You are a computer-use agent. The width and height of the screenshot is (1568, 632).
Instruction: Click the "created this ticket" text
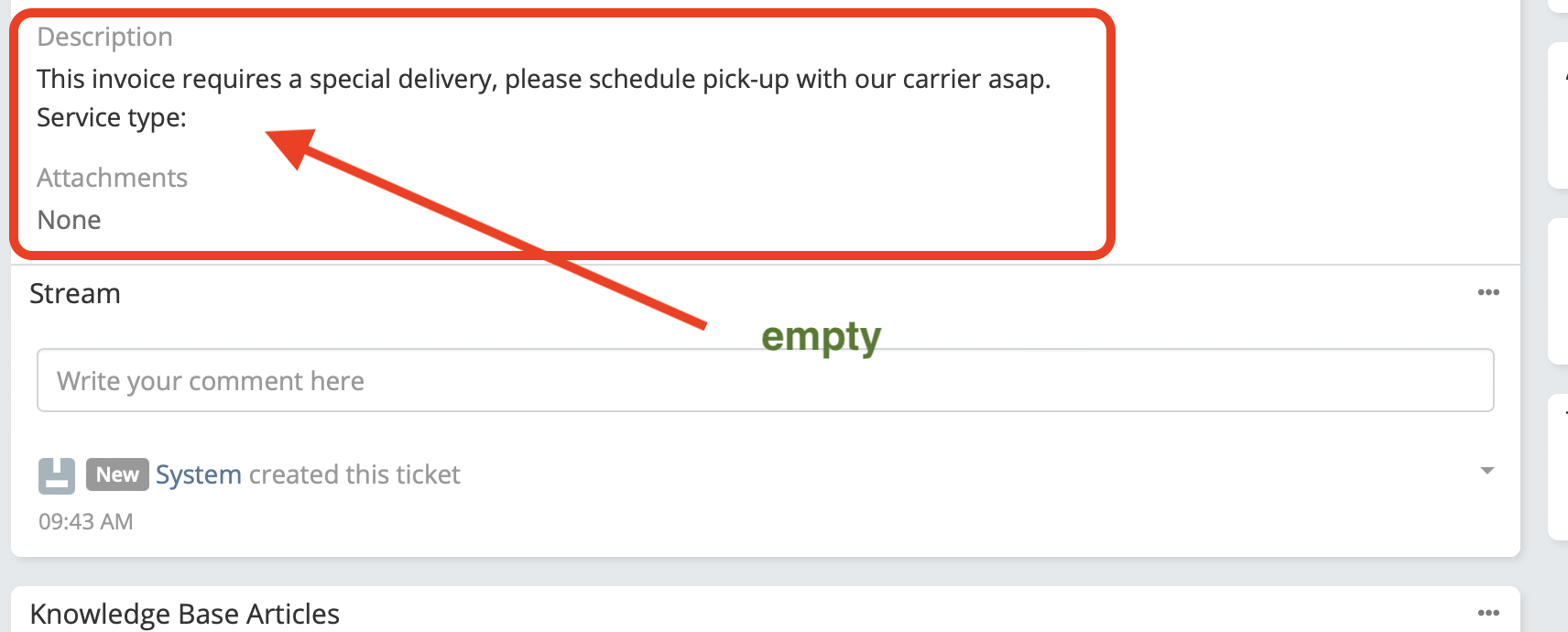[354, 474]
